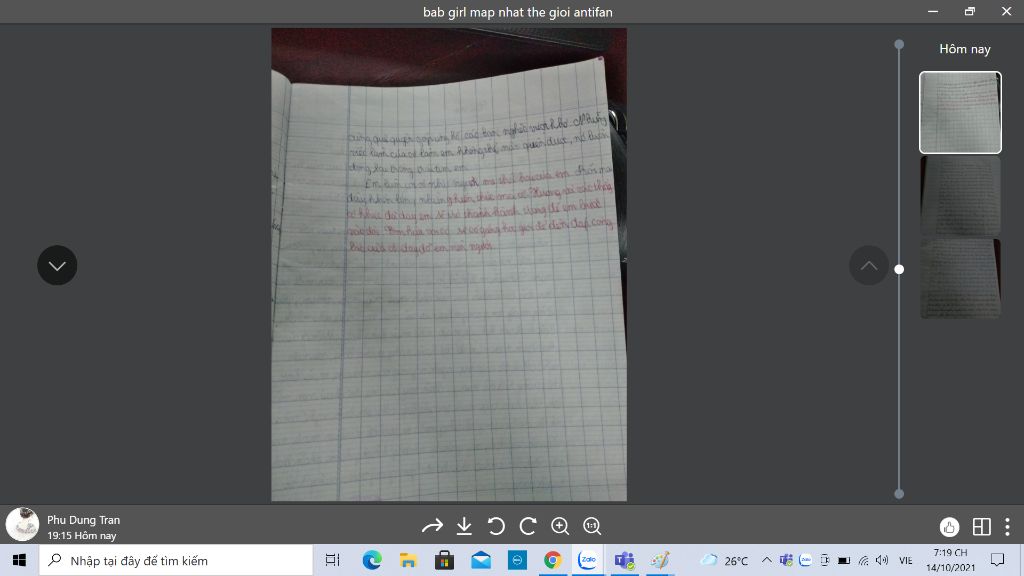Go to previous image with up chevron
This screenshot has height=576, width=1024.
click(869, 265)
